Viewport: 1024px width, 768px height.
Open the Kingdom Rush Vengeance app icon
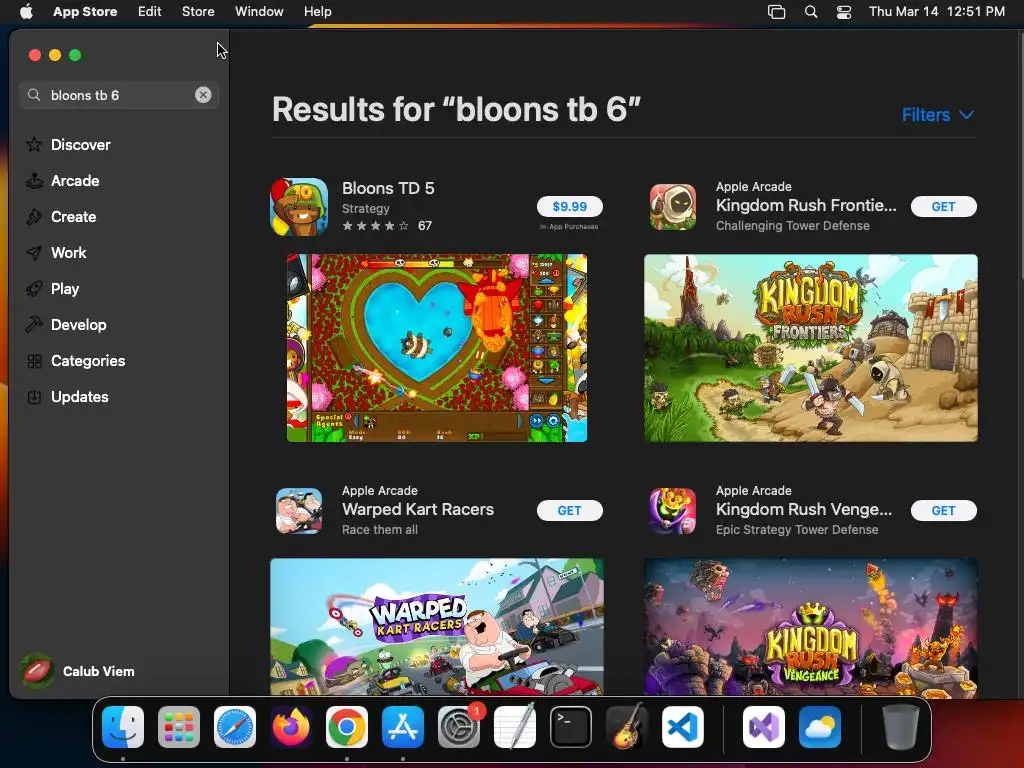tap(673, 510)
